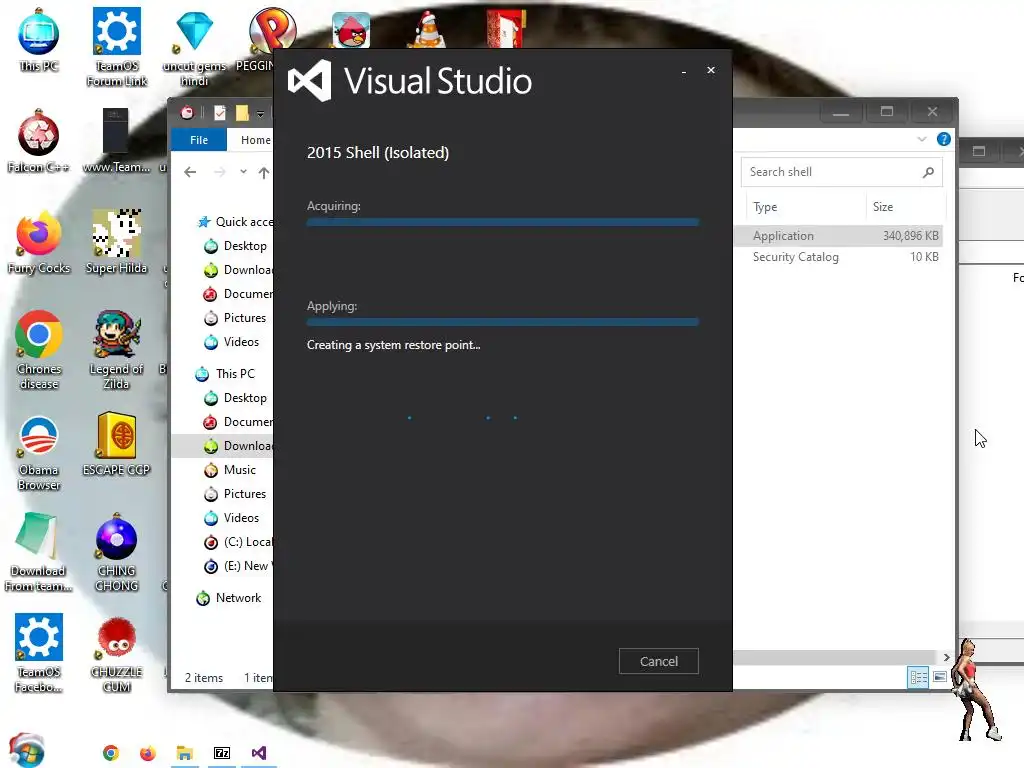Launch Chrones disease Chrome desktop icon
Screen dimensions: 1024x768
(39, 351)
